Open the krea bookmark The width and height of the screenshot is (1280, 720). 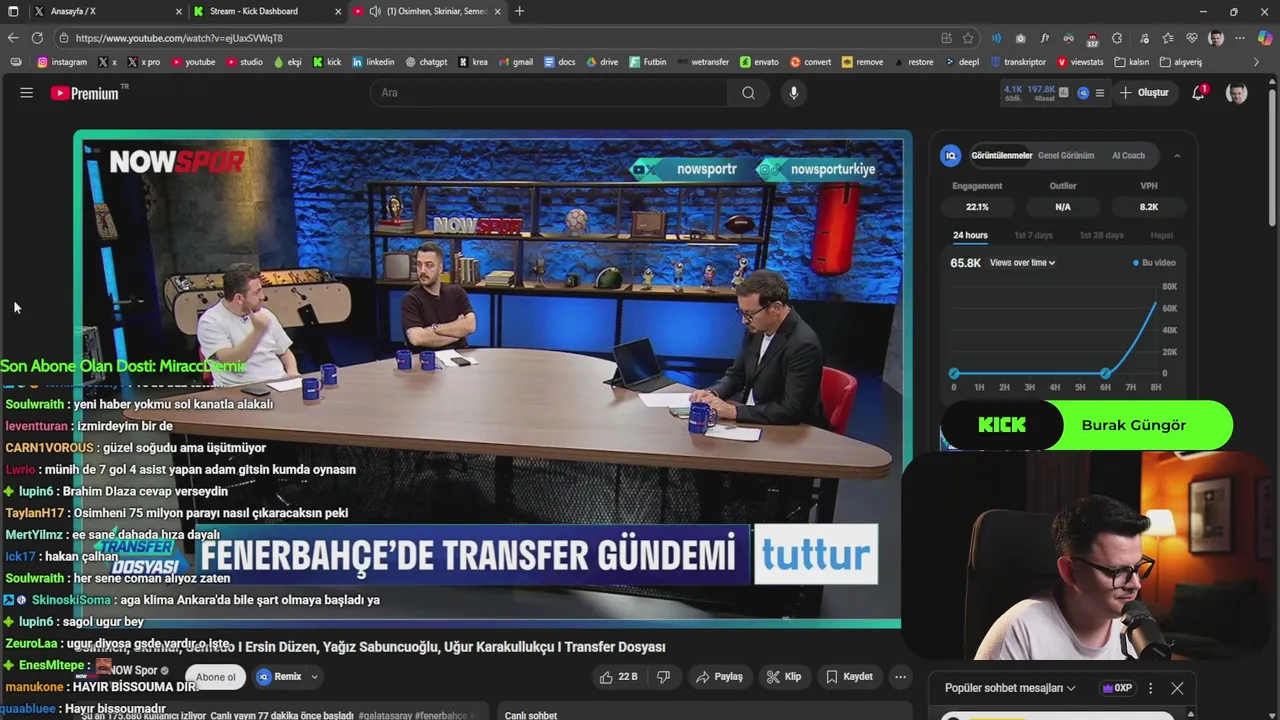[473, 62]
